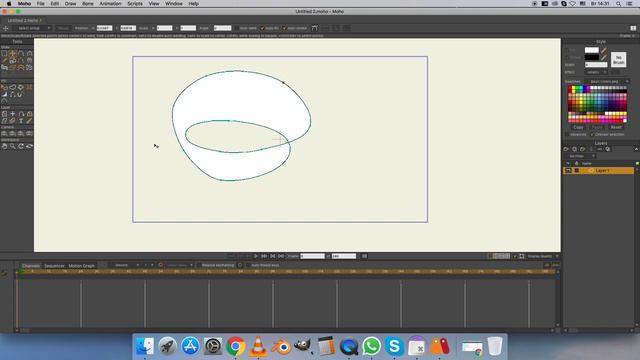Click the Reset button in Style panel
Screen dimensions: 640x360
616,127
